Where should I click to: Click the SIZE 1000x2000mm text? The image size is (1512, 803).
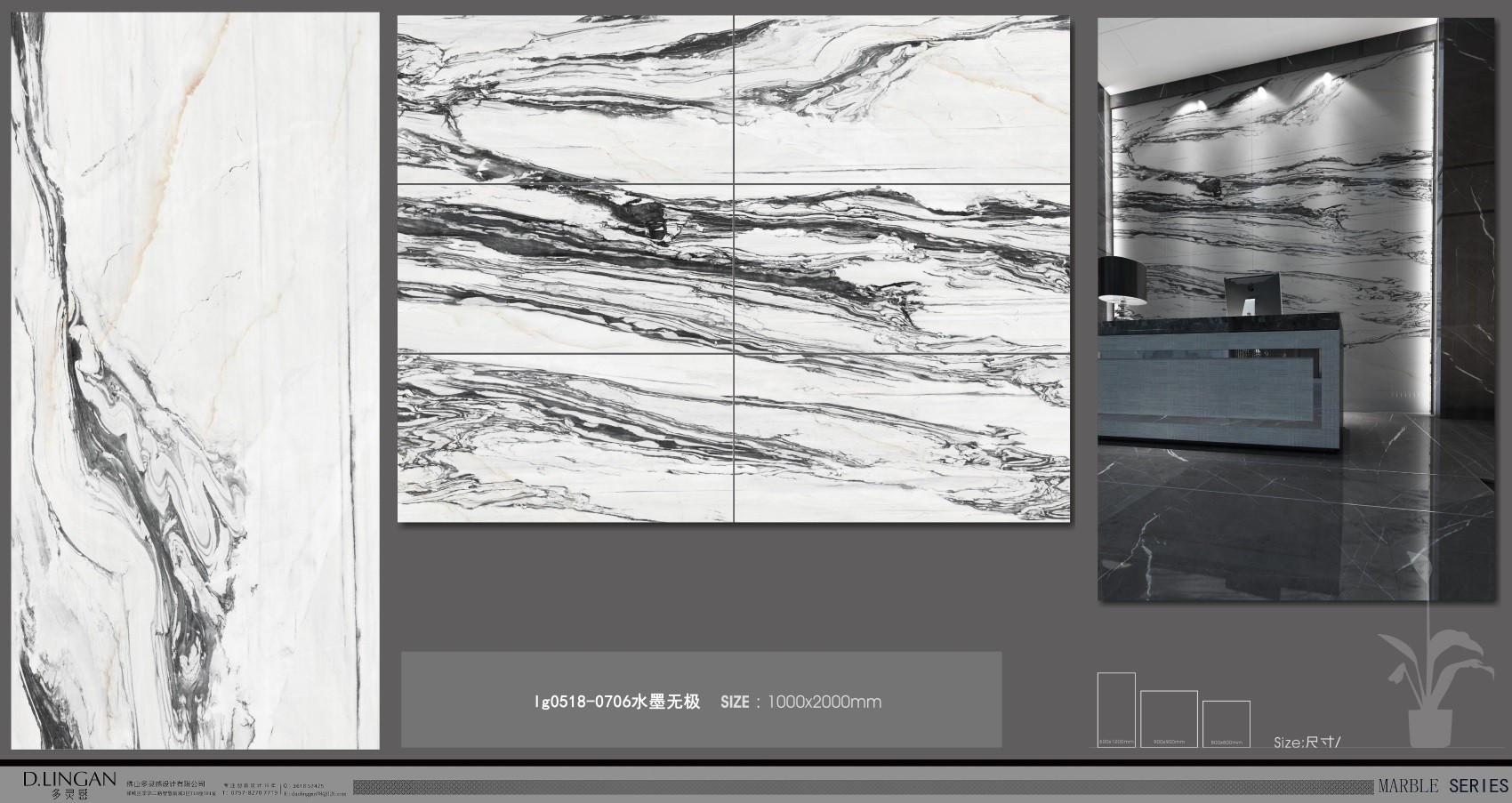800,702
